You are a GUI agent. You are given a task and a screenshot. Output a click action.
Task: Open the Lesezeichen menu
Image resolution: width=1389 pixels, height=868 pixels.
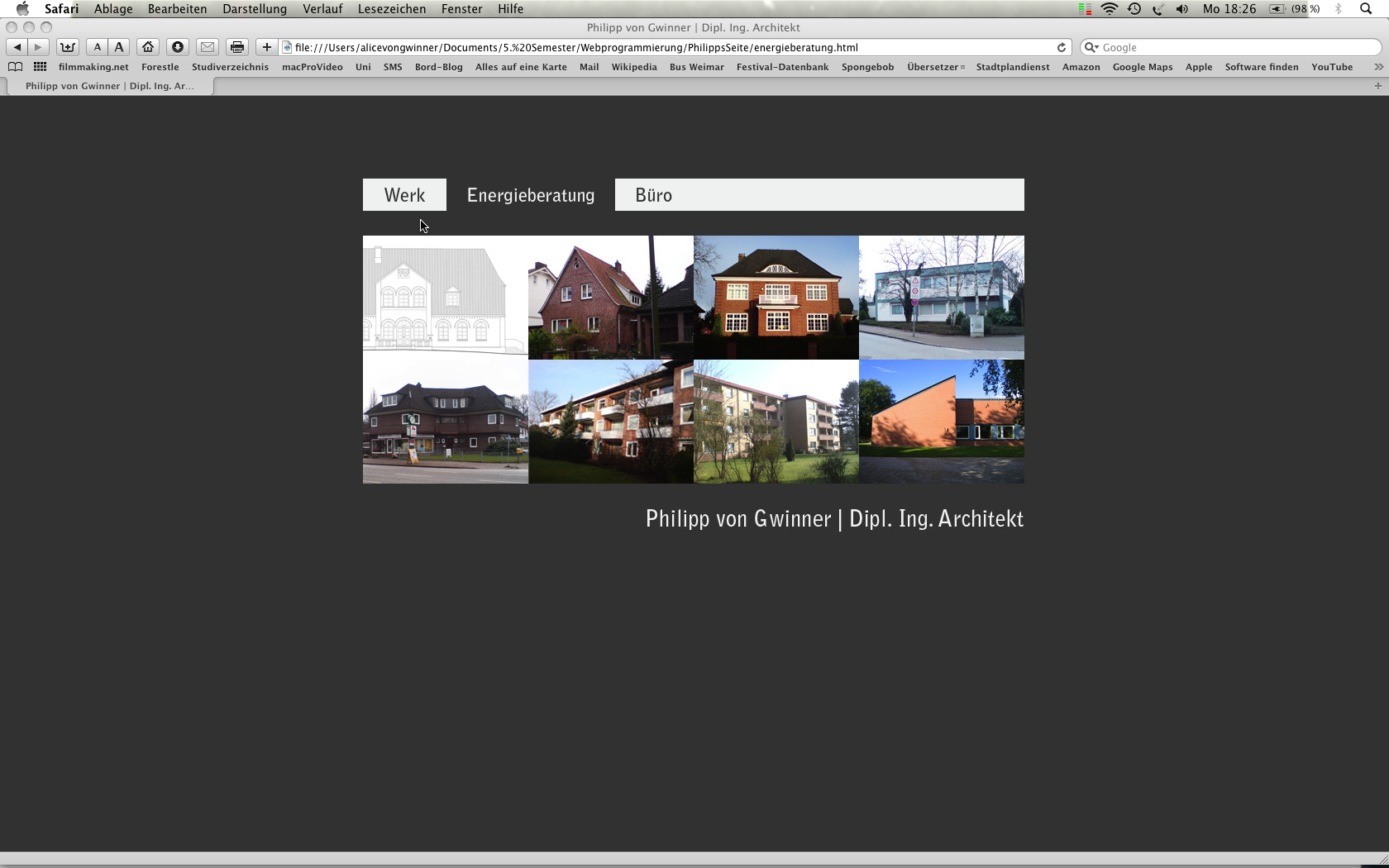pos(391,9)
